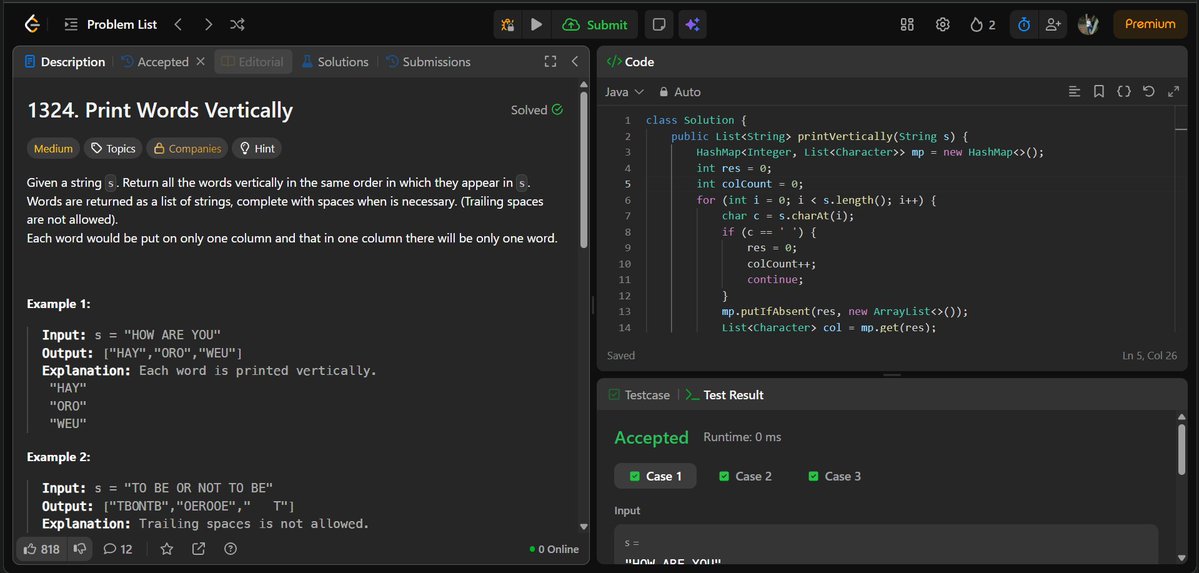Click the problem title text
The height and width of the screenshot is (573, 1199).
(x=160, y=110)
